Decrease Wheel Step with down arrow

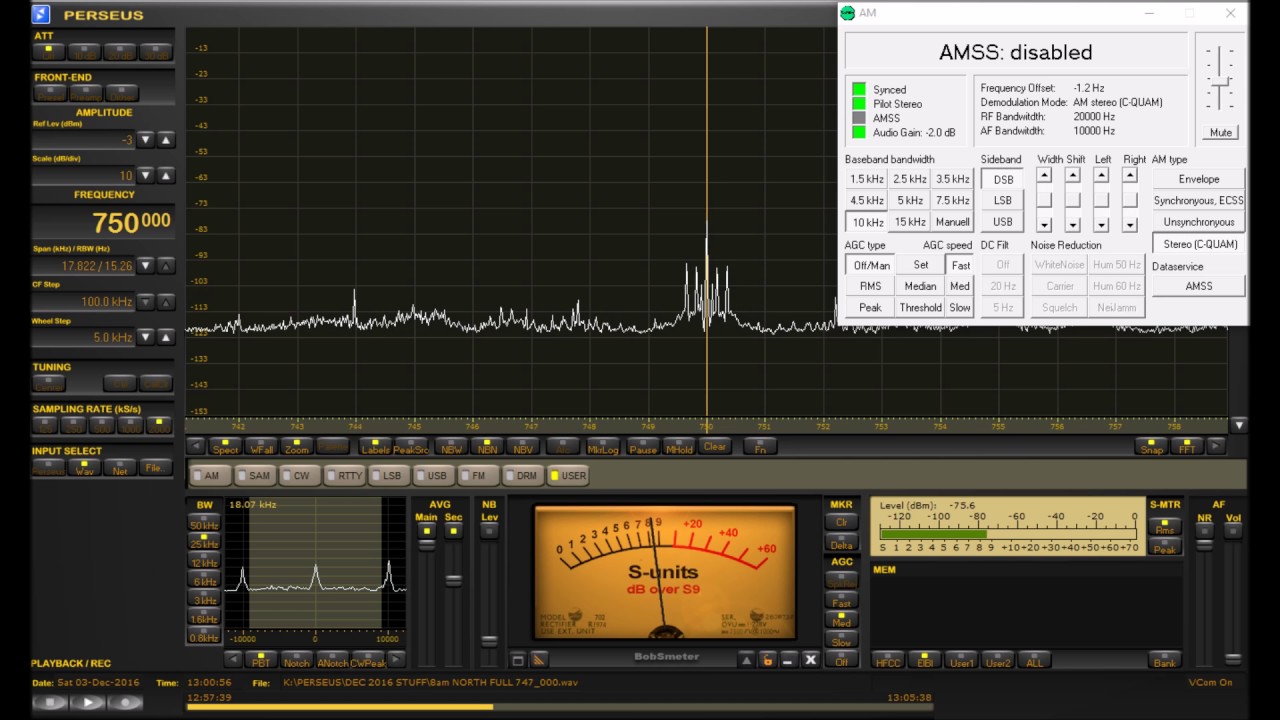[146, 337]
